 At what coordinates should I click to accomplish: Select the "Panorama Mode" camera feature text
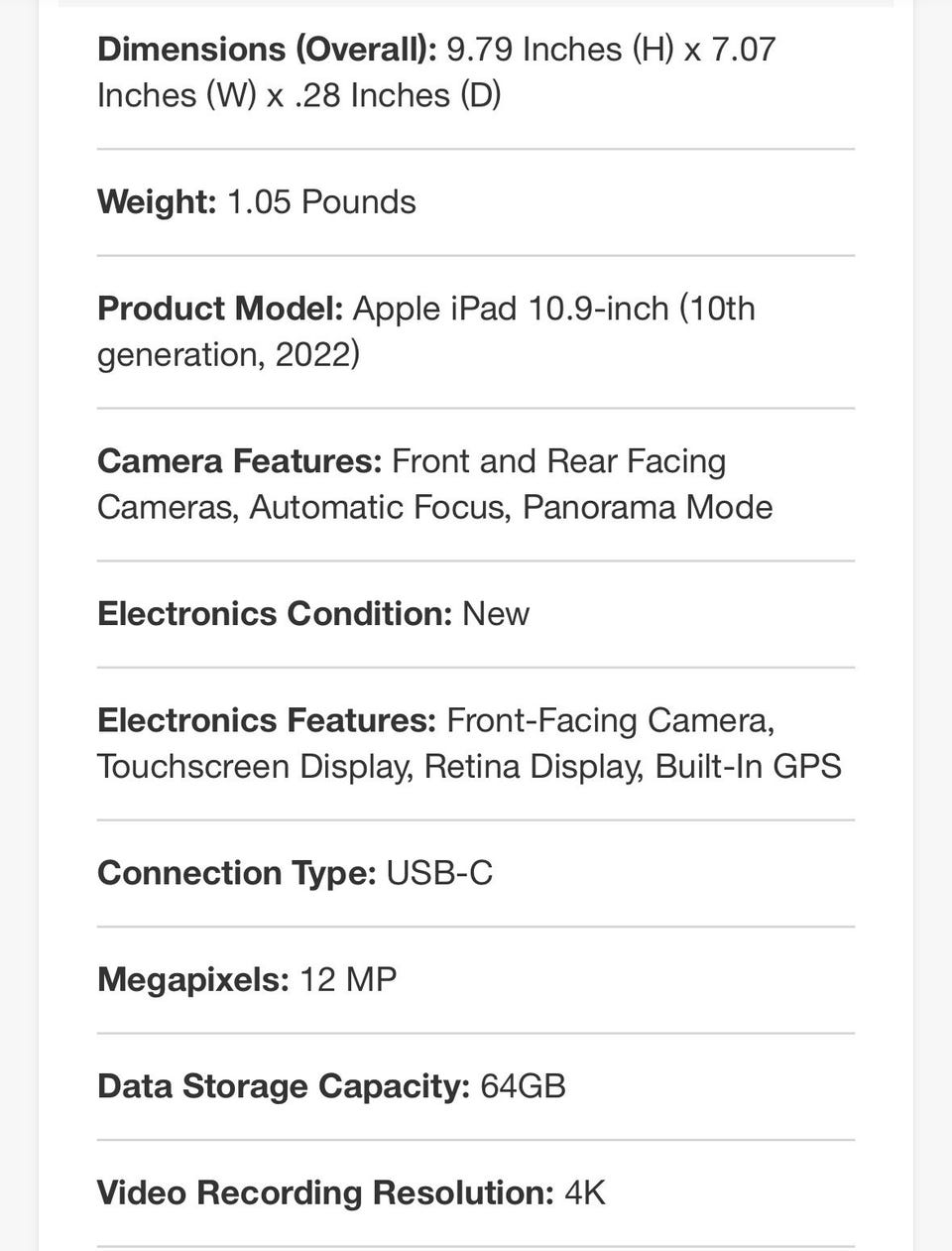click(648, 507)
